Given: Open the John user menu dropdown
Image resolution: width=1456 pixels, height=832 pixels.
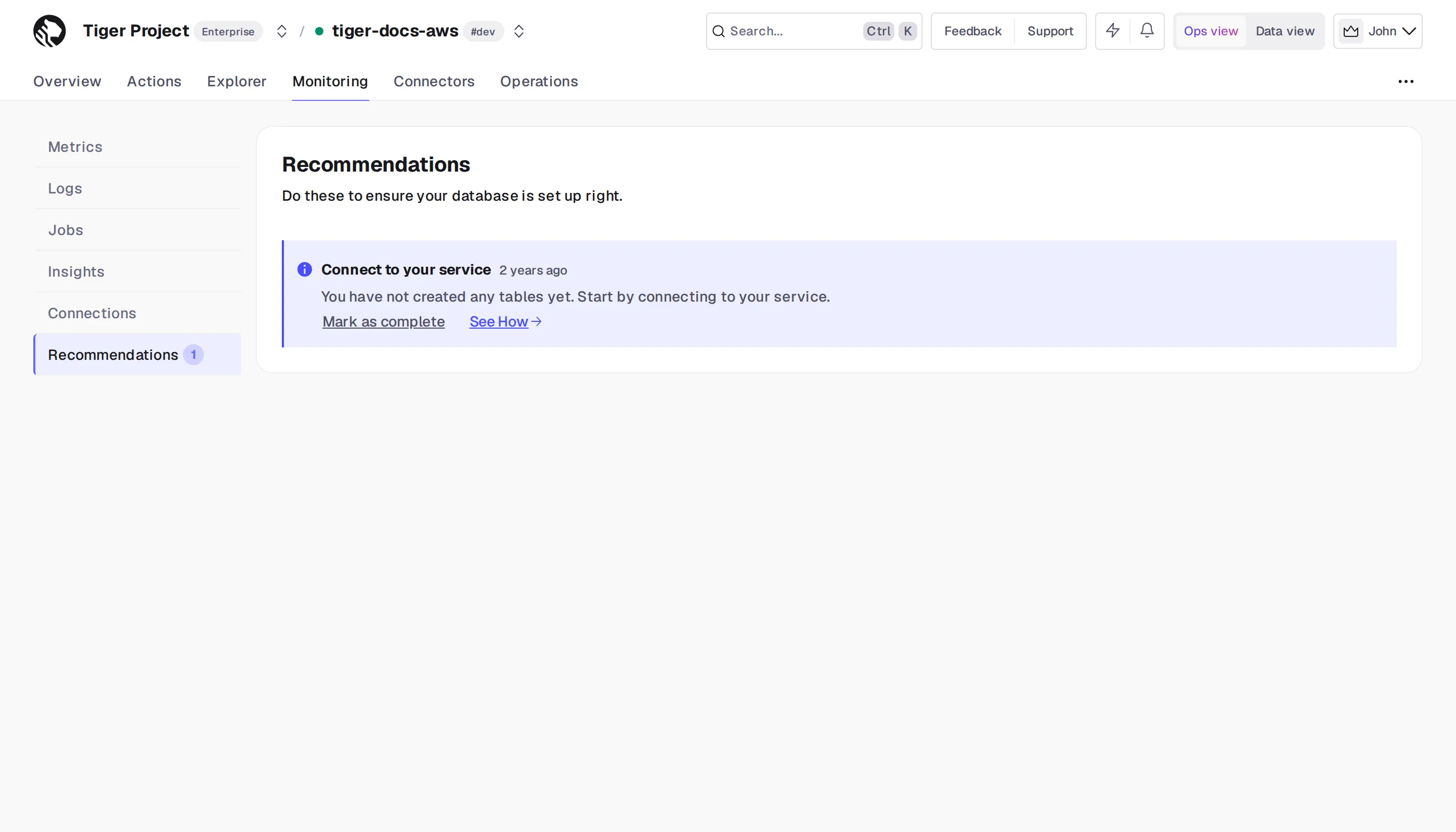Looking at the screenshot, I should pos(1377,31).
